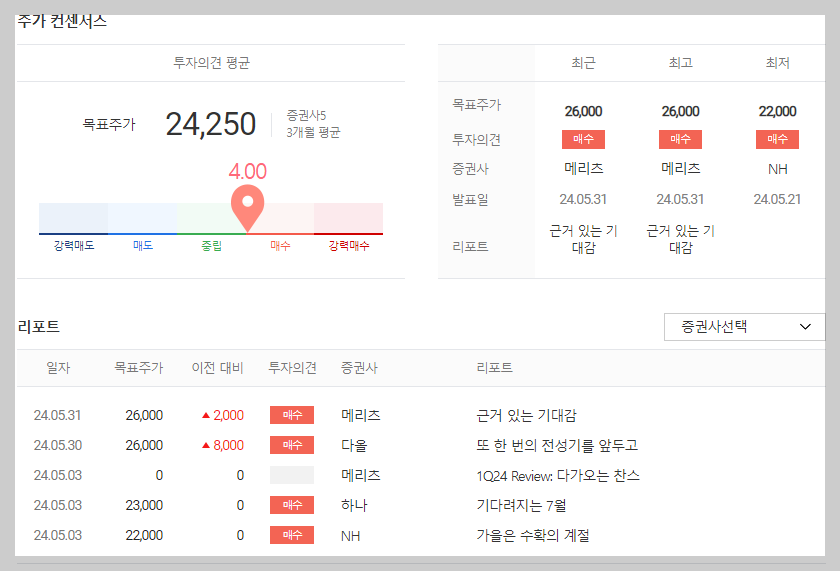Click the 최저 target price 22,000
840x571 pixels.
pyautogui.click(x=777, y=111)
